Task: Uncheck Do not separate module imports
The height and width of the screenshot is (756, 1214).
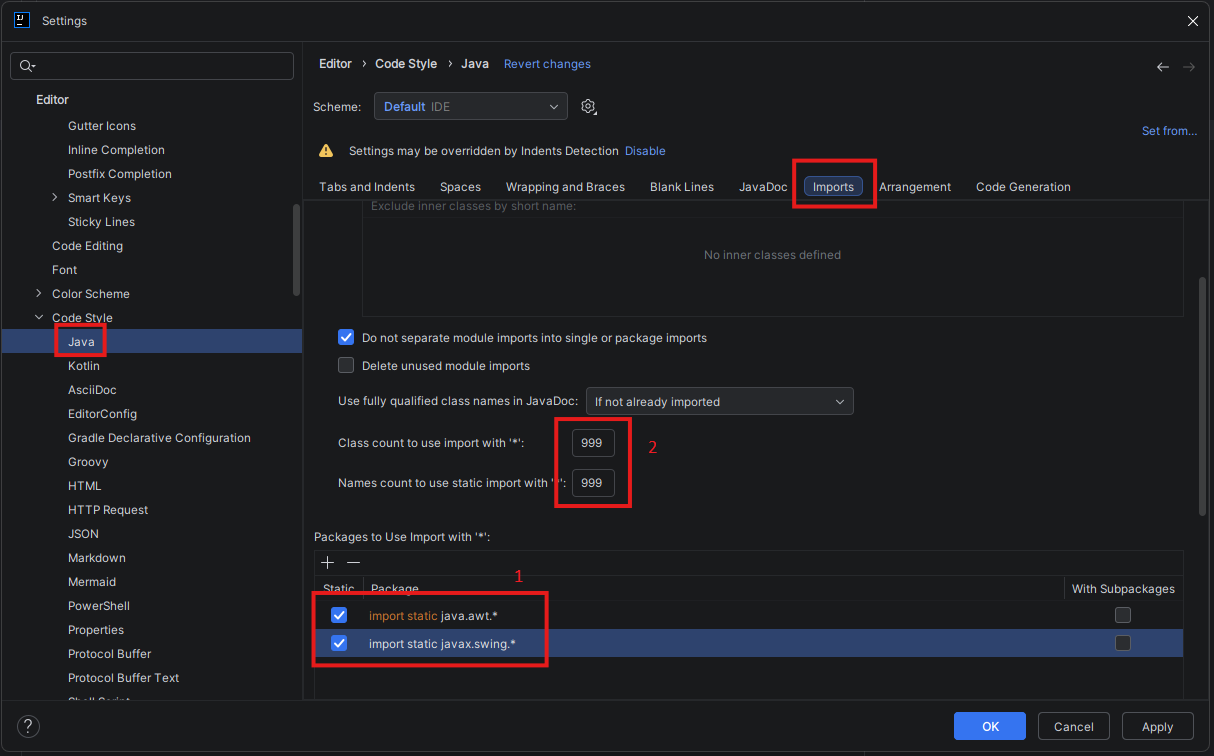Action: pyautogui.click(x=347, y=338)
